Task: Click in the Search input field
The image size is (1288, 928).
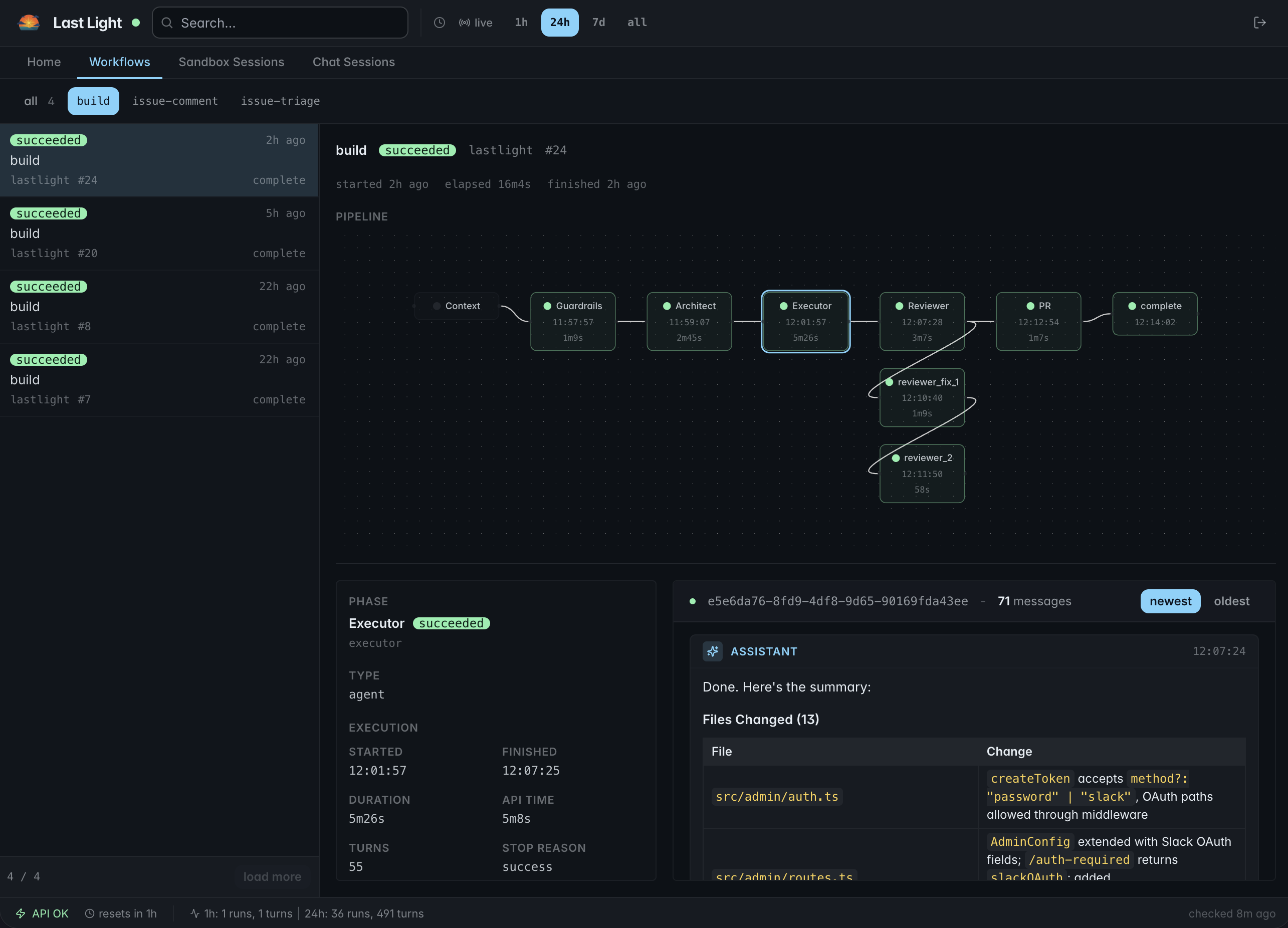Action: coord(280,23)
